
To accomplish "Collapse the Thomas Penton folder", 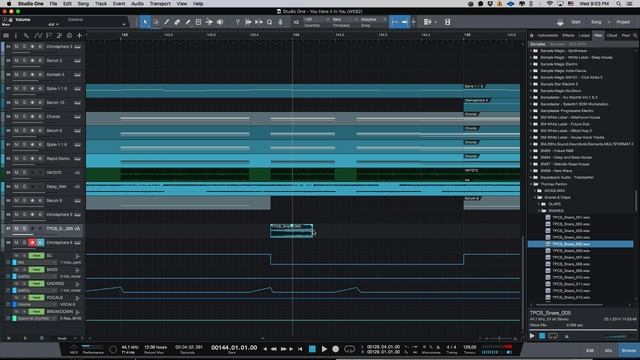I will [x=531, y=184].
